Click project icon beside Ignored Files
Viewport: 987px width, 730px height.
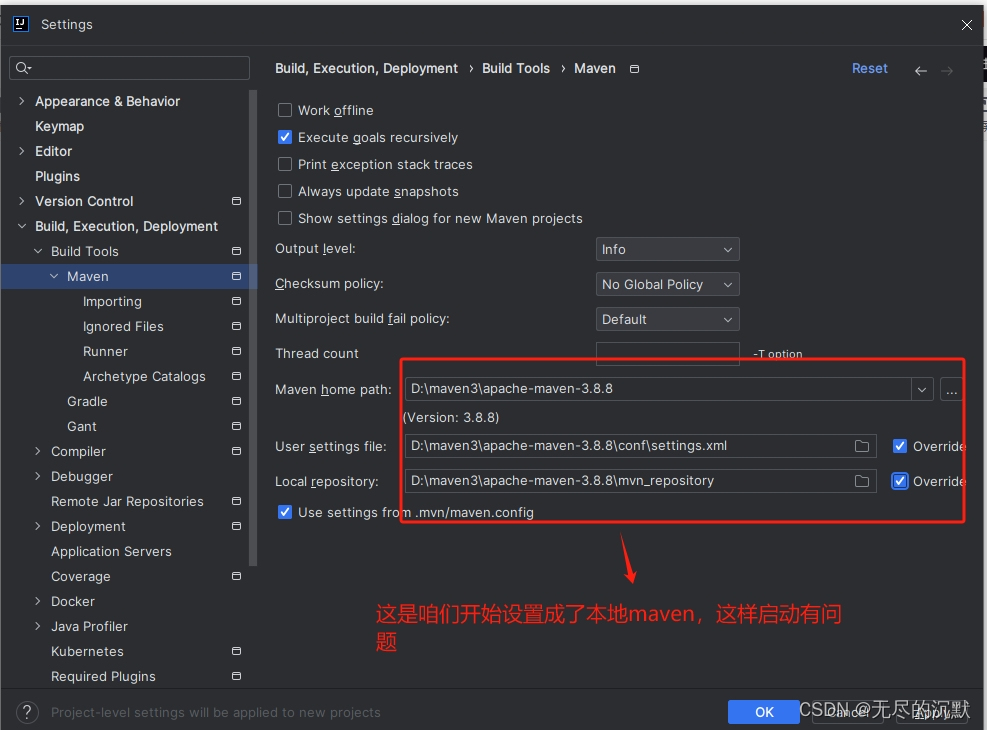click(237, 326)
